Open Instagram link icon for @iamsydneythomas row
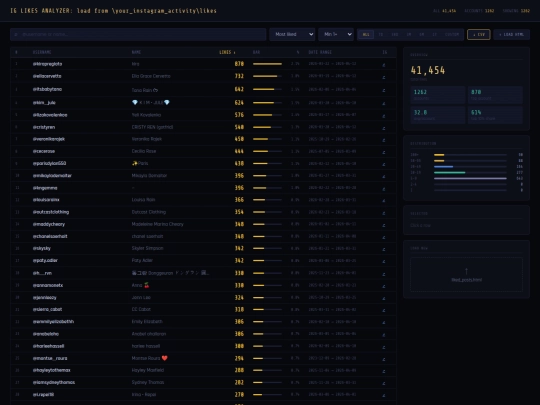540x405 pixels. click(x=384, y=383)
